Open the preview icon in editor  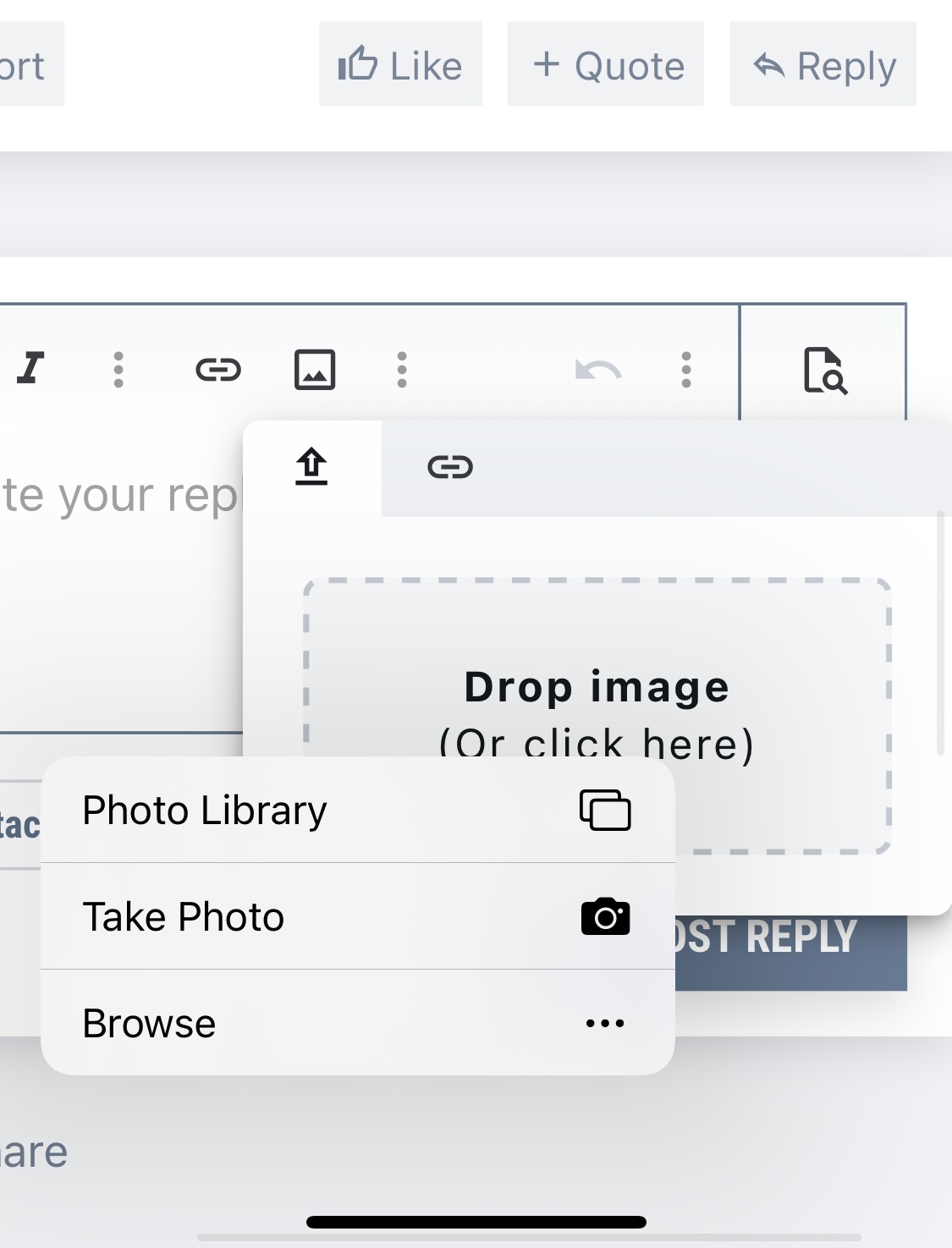pos(824,370)
